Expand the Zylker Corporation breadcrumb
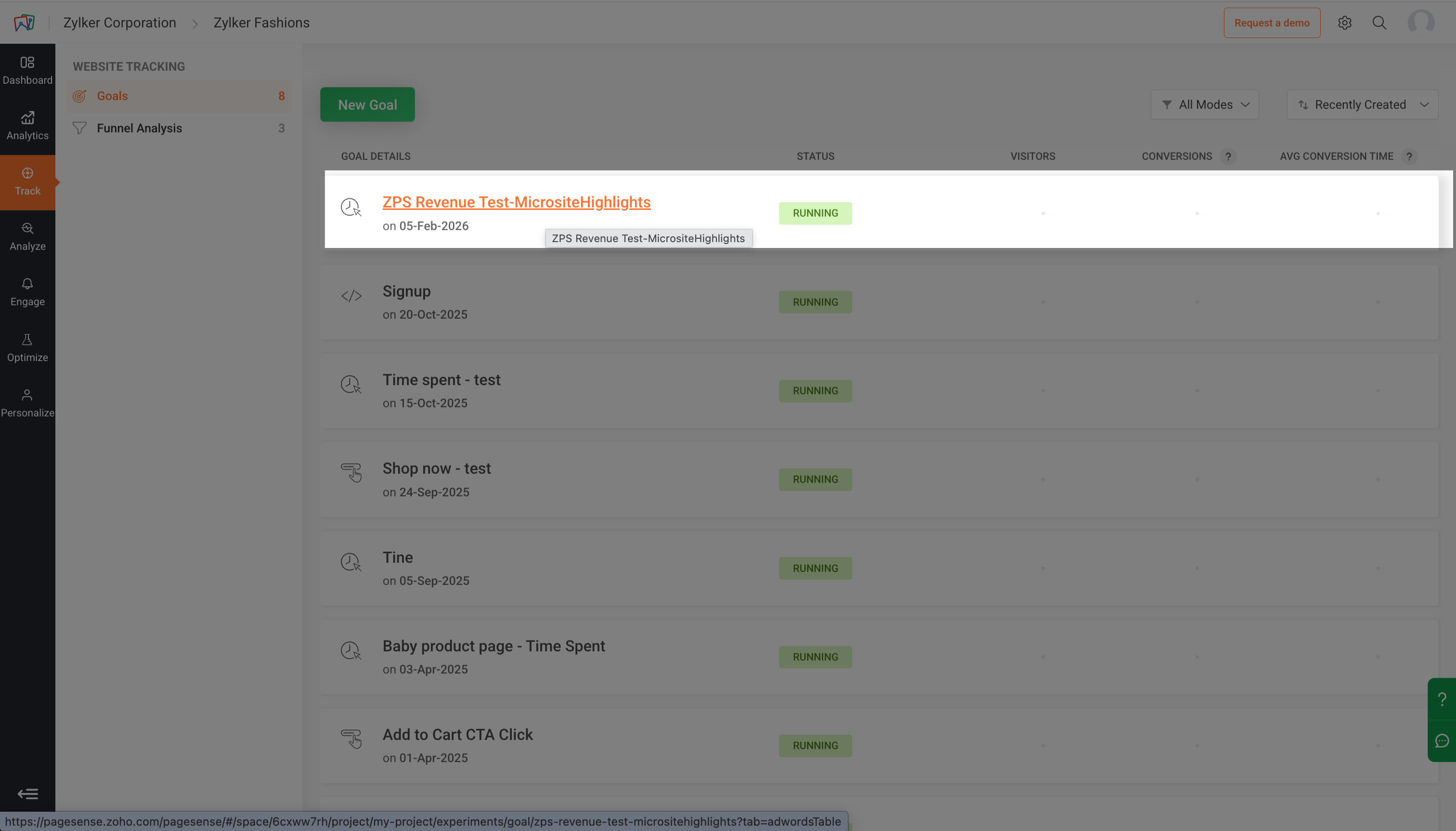The width and height of the screenshot is (1456, 831). point(119,23)
